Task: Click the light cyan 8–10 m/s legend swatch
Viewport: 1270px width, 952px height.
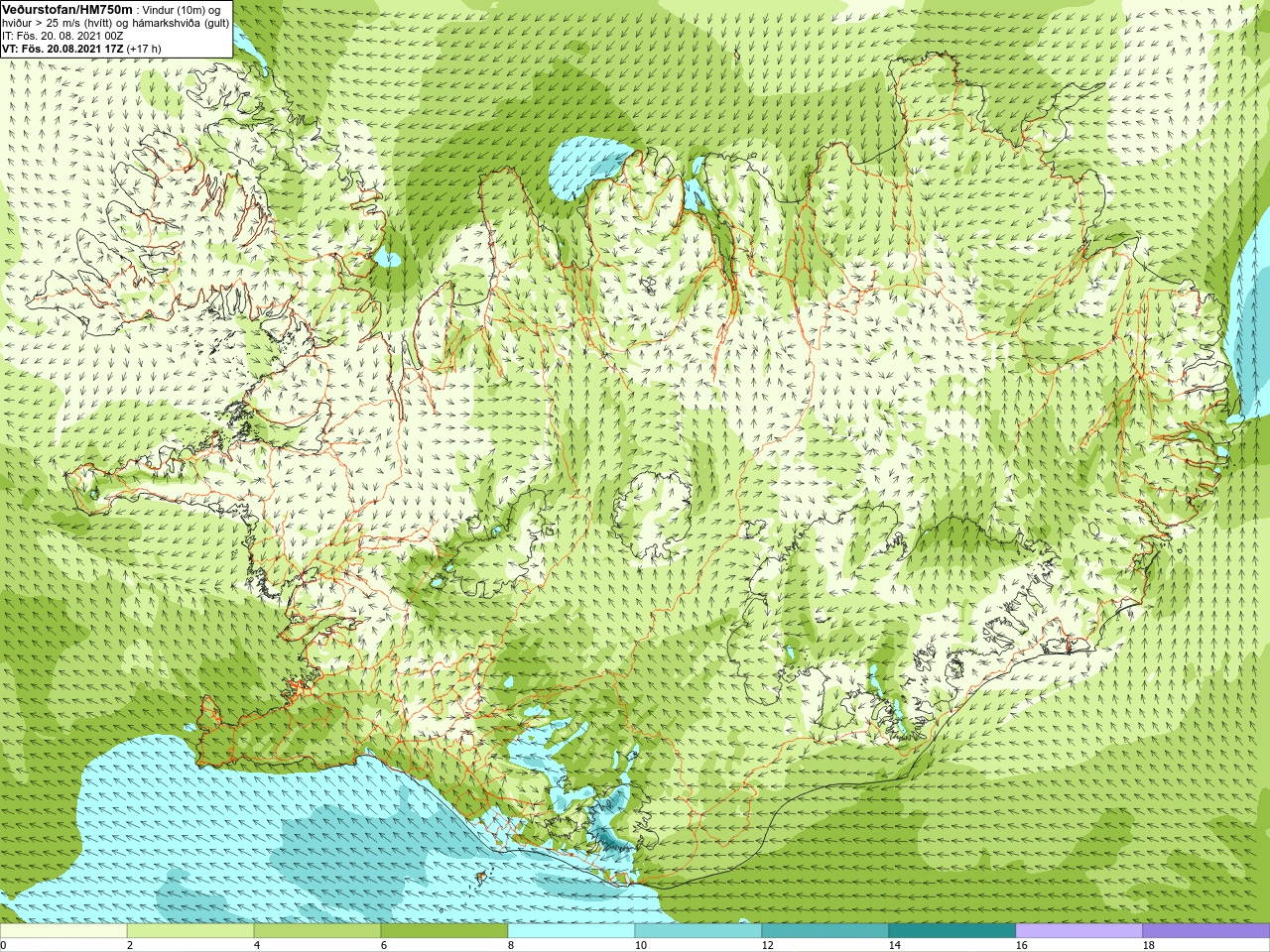Action: click(x=571, y=931)
